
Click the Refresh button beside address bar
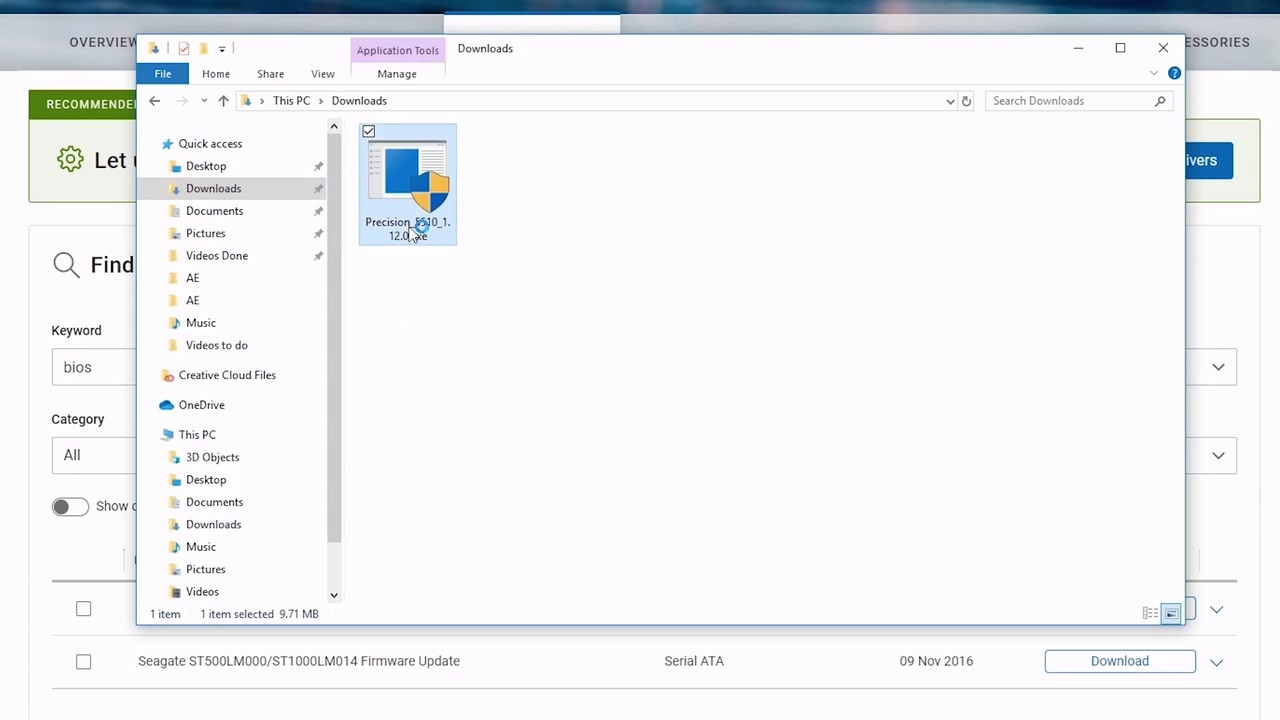coord(966,101)
